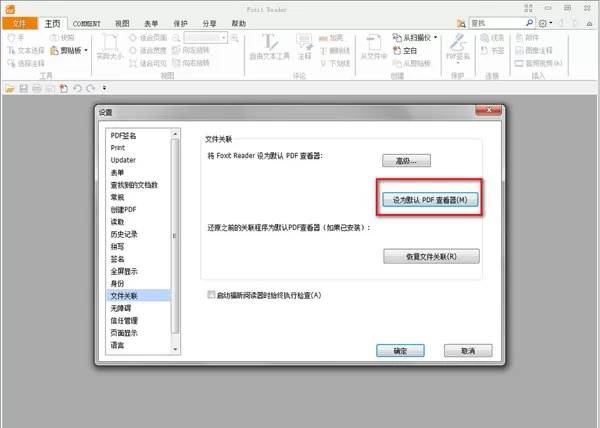Click 适合宽度 fit width
600x428 pixels.
(x=148, y=50)
